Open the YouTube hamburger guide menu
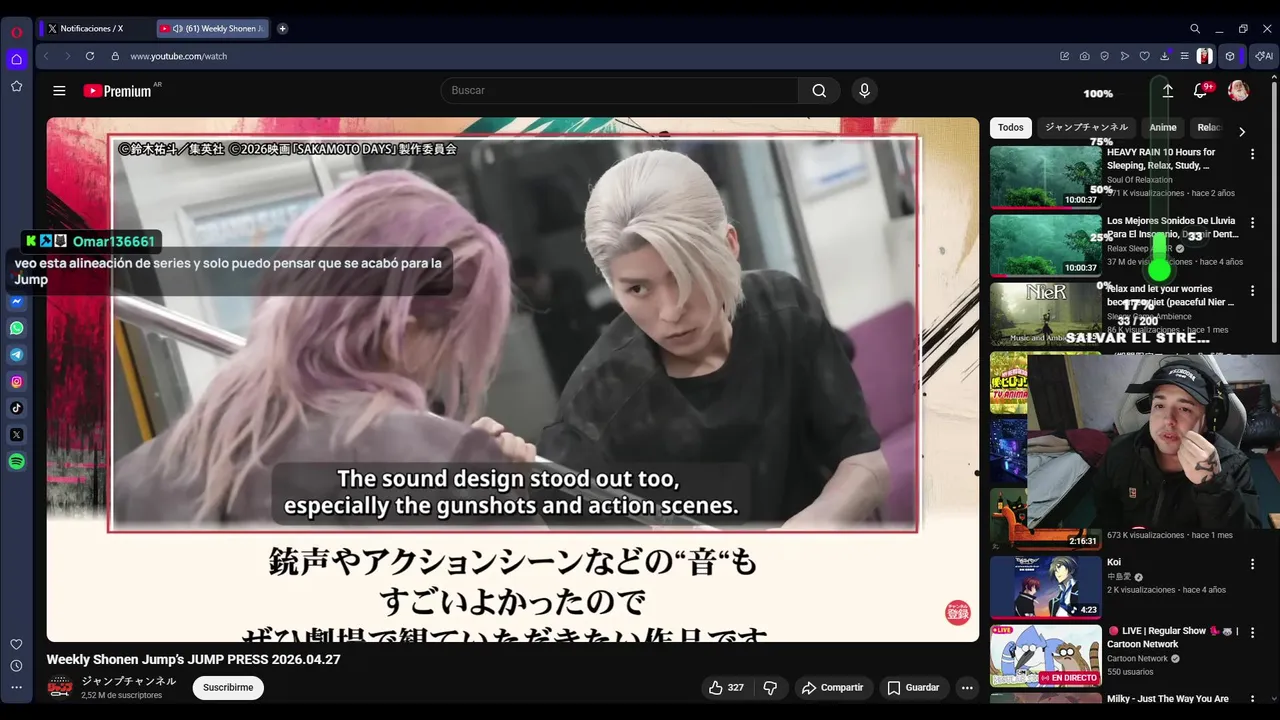1280x720 pixels. pyautogui.click(x=59, y=91)
